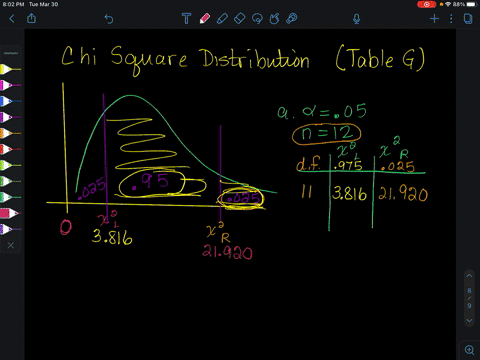Viewport: 480px width, 360px height.
Task: Tap the favorites toolbox drag handle
Action: 11,53
